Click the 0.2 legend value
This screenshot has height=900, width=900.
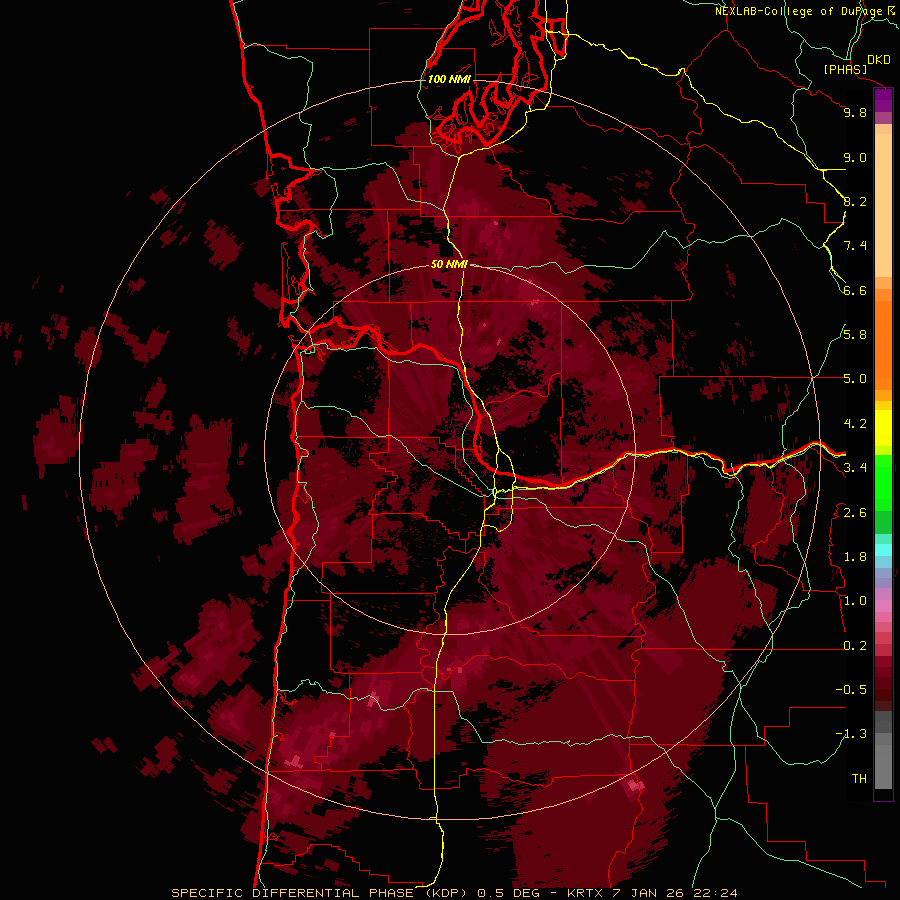click(855, 646)
